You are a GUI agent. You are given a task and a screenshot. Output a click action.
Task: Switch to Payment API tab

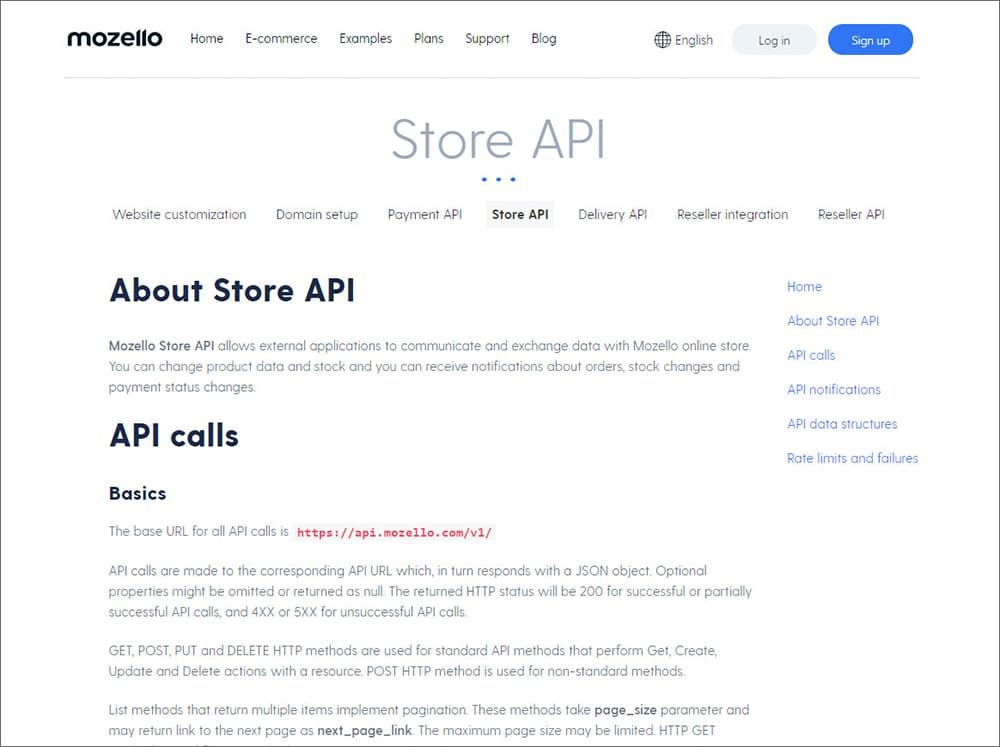point(425,214)
